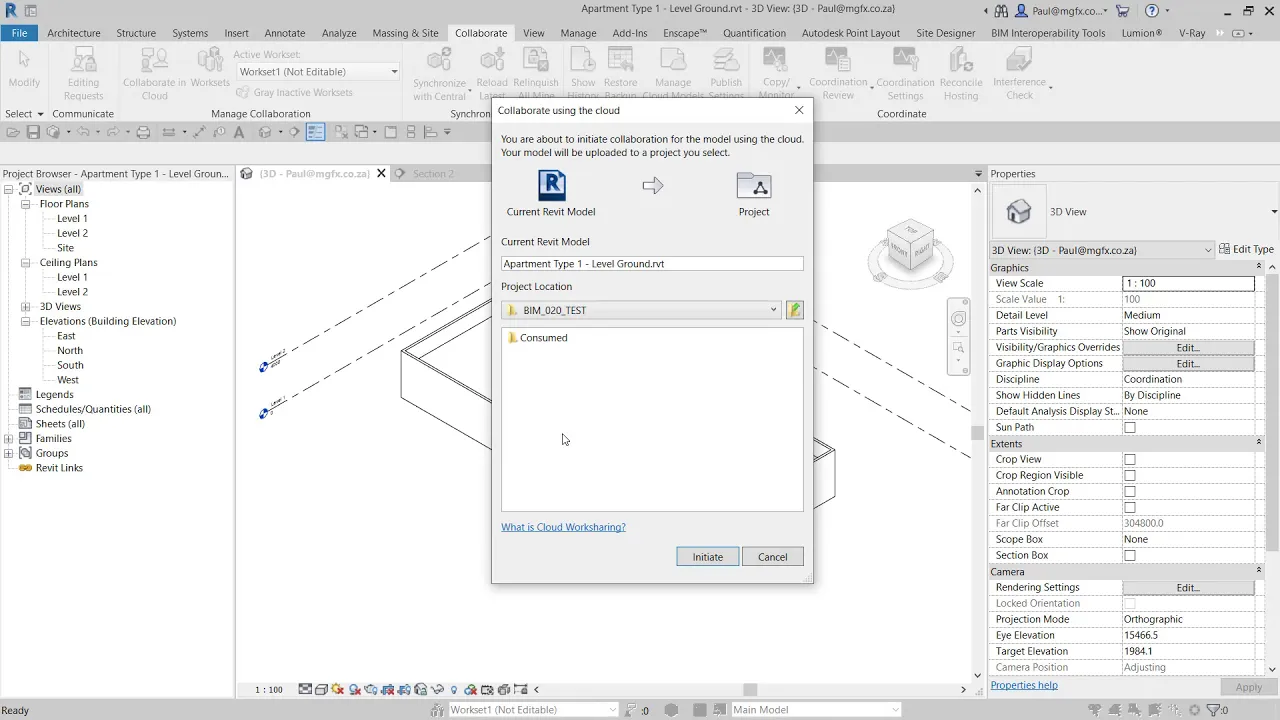Toggle the Locked Orientation checkbox
The height and width of the screenshot is (720, 1280).
pyautogui.click(x=1130, y=603)
